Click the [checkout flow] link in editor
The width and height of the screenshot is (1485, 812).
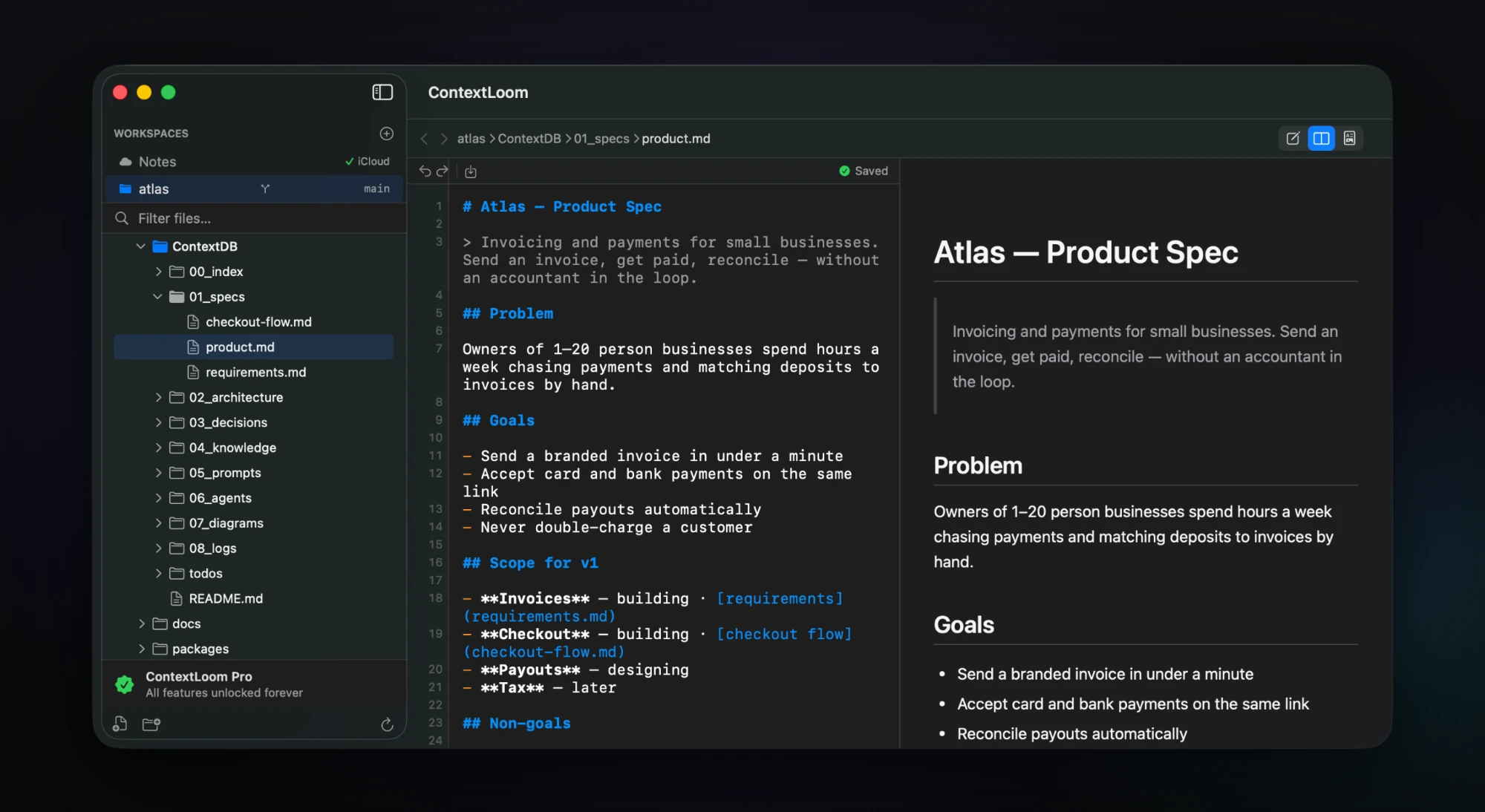[x=784, y=634]
